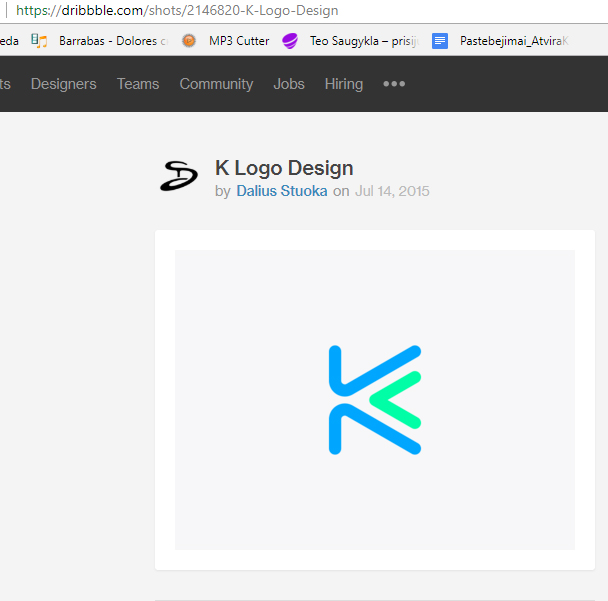The height and width of the screenshot is (601, 608).
Task: Select Jobs in the navigation bar
Action: [x=289, y=84]
